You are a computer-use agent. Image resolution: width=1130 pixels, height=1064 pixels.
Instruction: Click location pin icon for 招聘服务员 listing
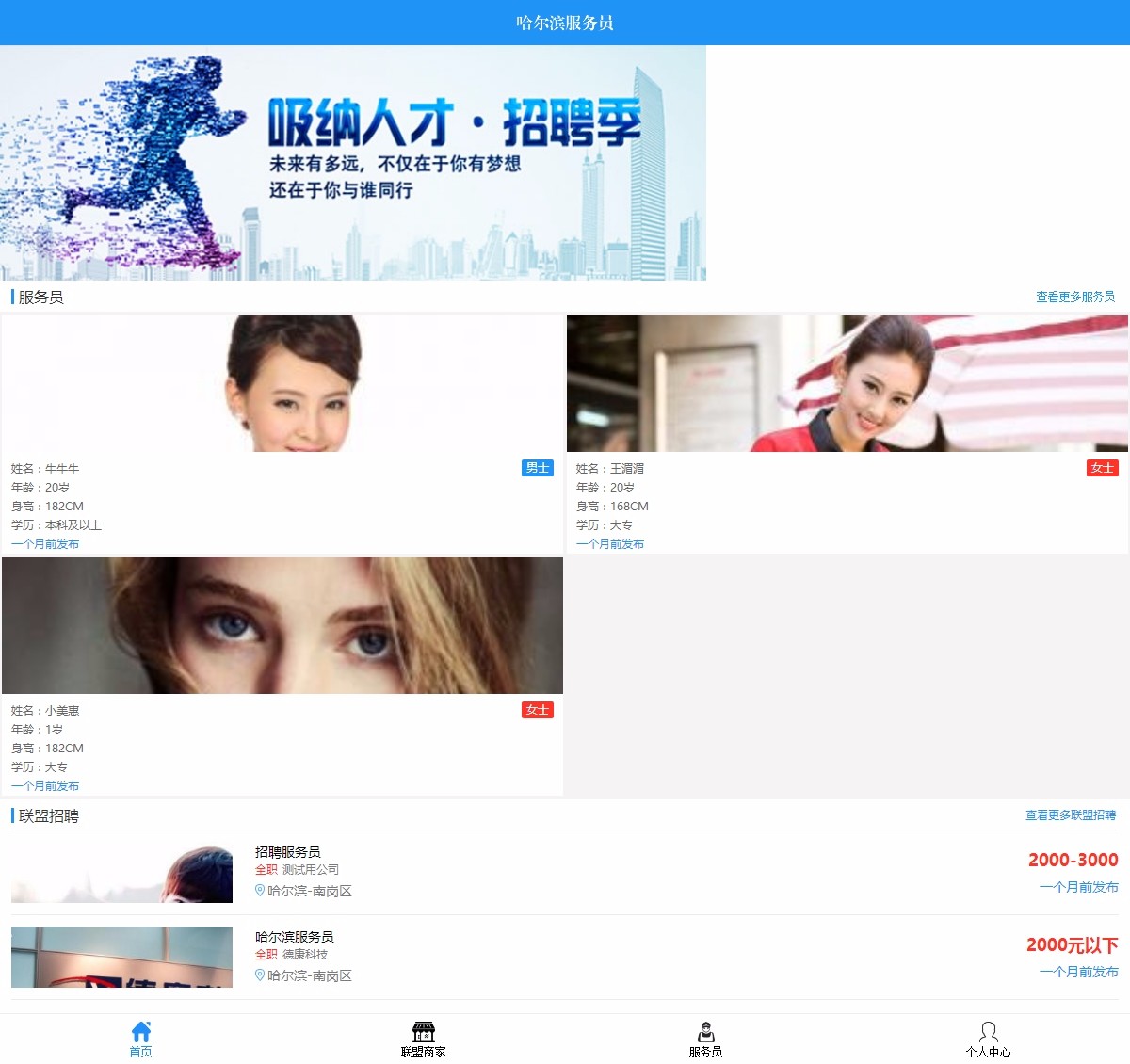pyautogui.click(x=260, y=891)
